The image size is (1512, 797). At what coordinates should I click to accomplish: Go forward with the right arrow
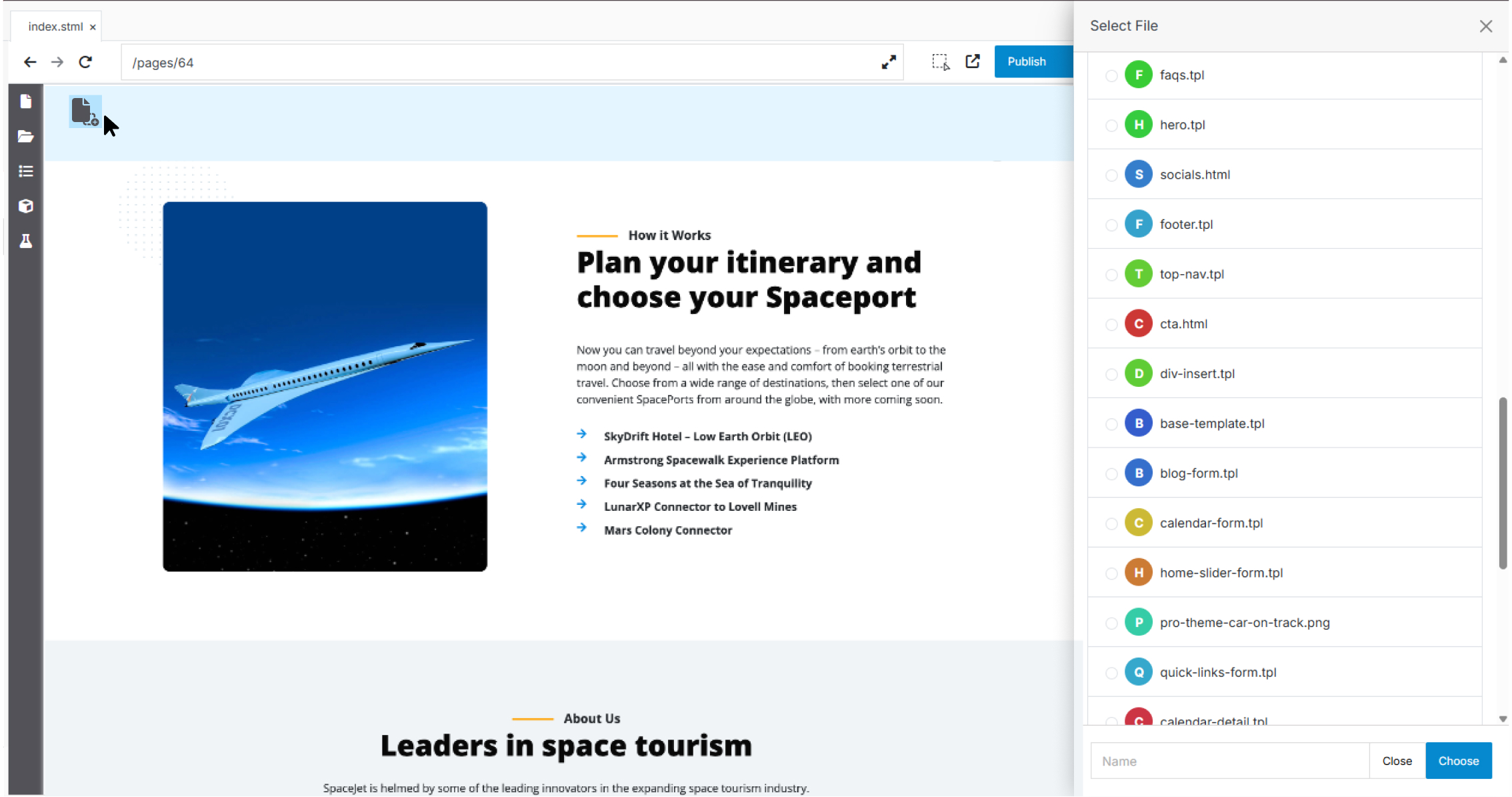57,62
